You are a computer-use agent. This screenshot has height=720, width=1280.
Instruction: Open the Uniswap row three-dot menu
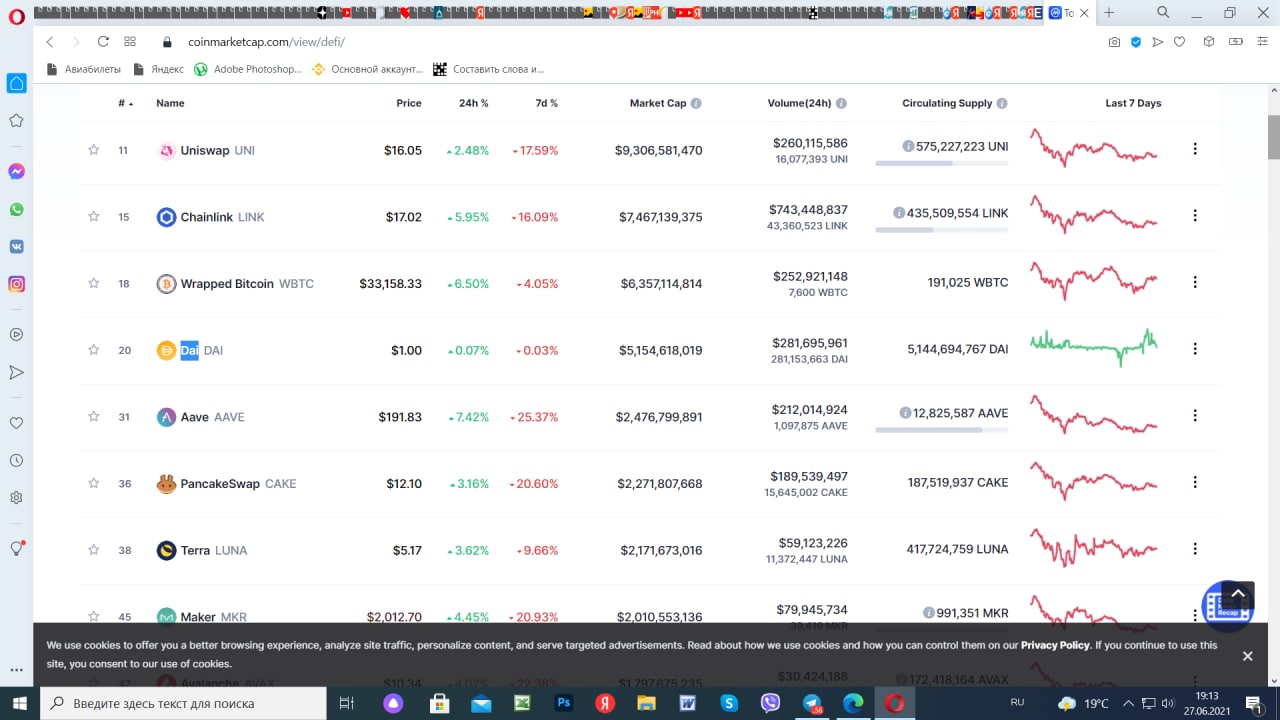[1195, 149]
